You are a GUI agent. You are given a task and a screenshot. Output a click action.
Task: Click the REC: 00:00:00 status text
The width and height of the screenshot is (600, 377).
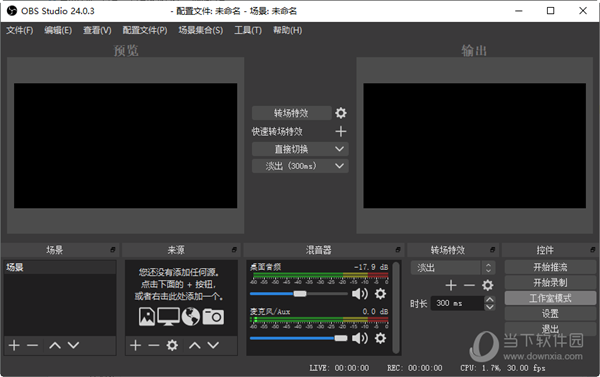414,368
